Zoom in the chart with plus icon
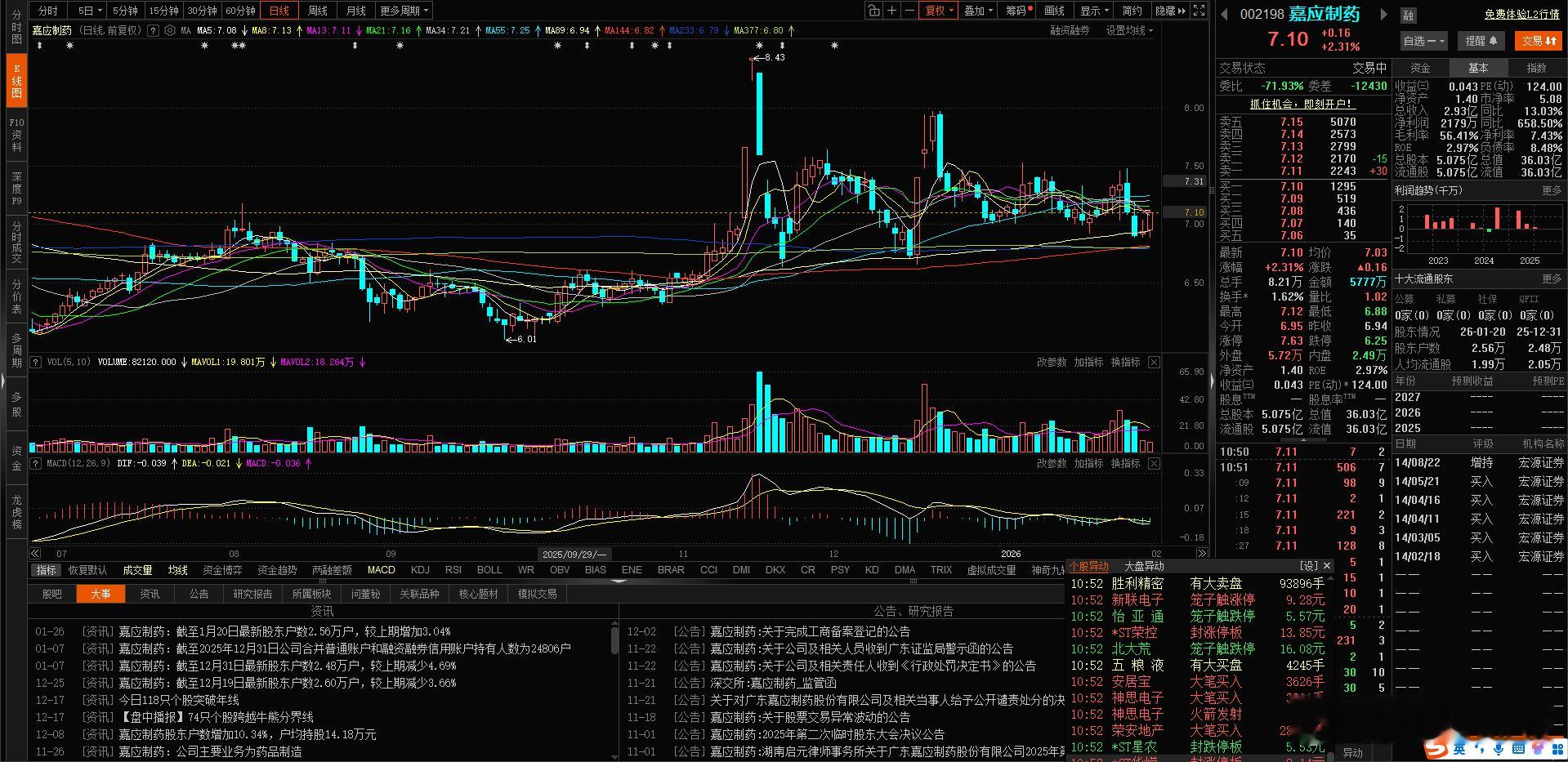The height and width of the screenshot is (762, 1568). [x=892, y=11]
